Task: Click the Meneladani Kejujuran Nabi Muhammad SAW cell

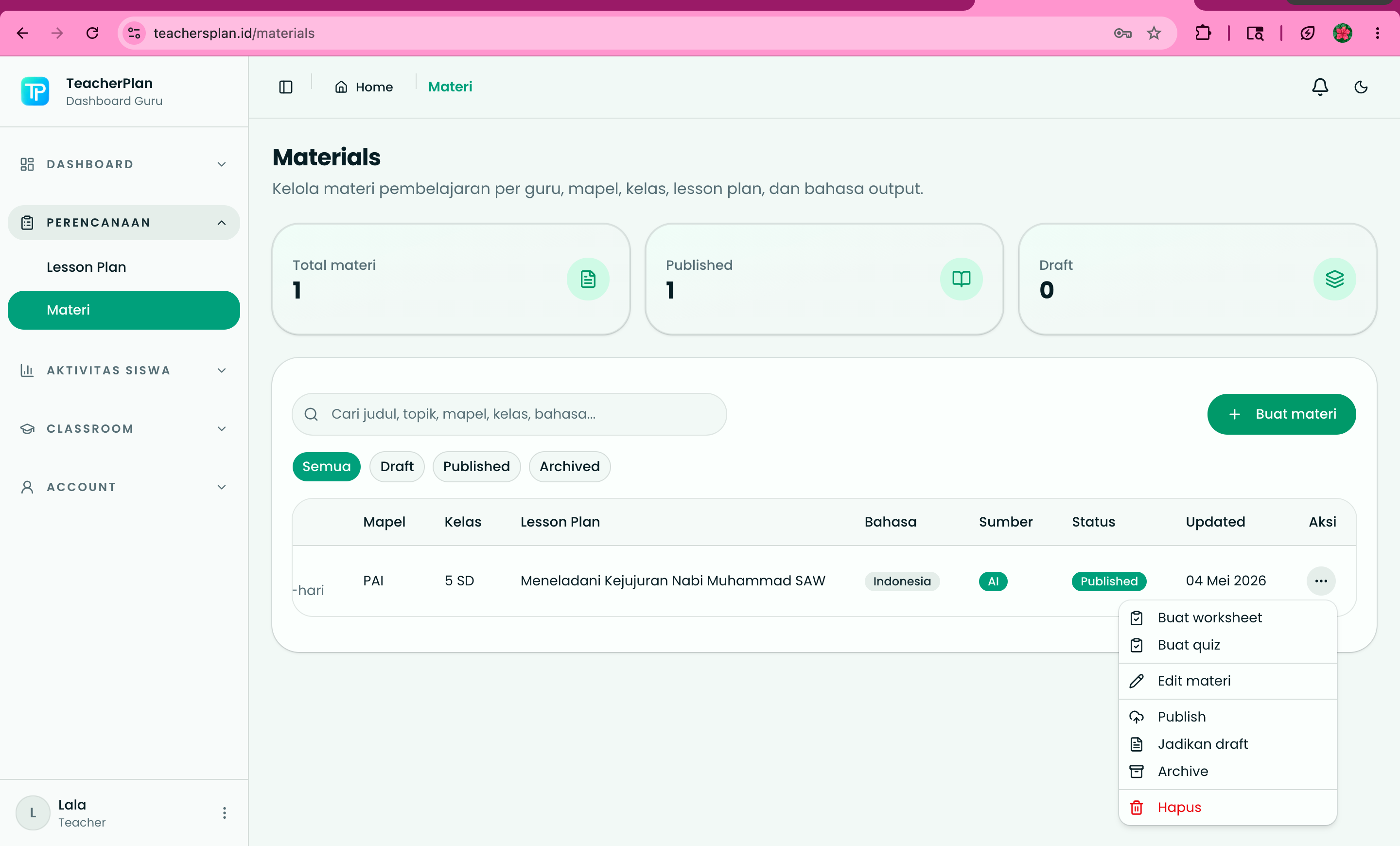Action: 673,581
